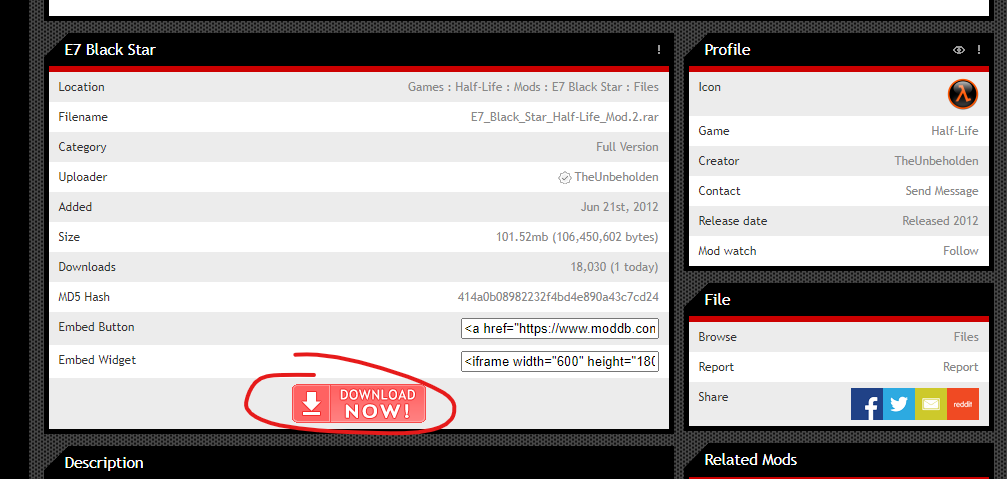
Task: Select the Embed Button code field
Action: 559,329
